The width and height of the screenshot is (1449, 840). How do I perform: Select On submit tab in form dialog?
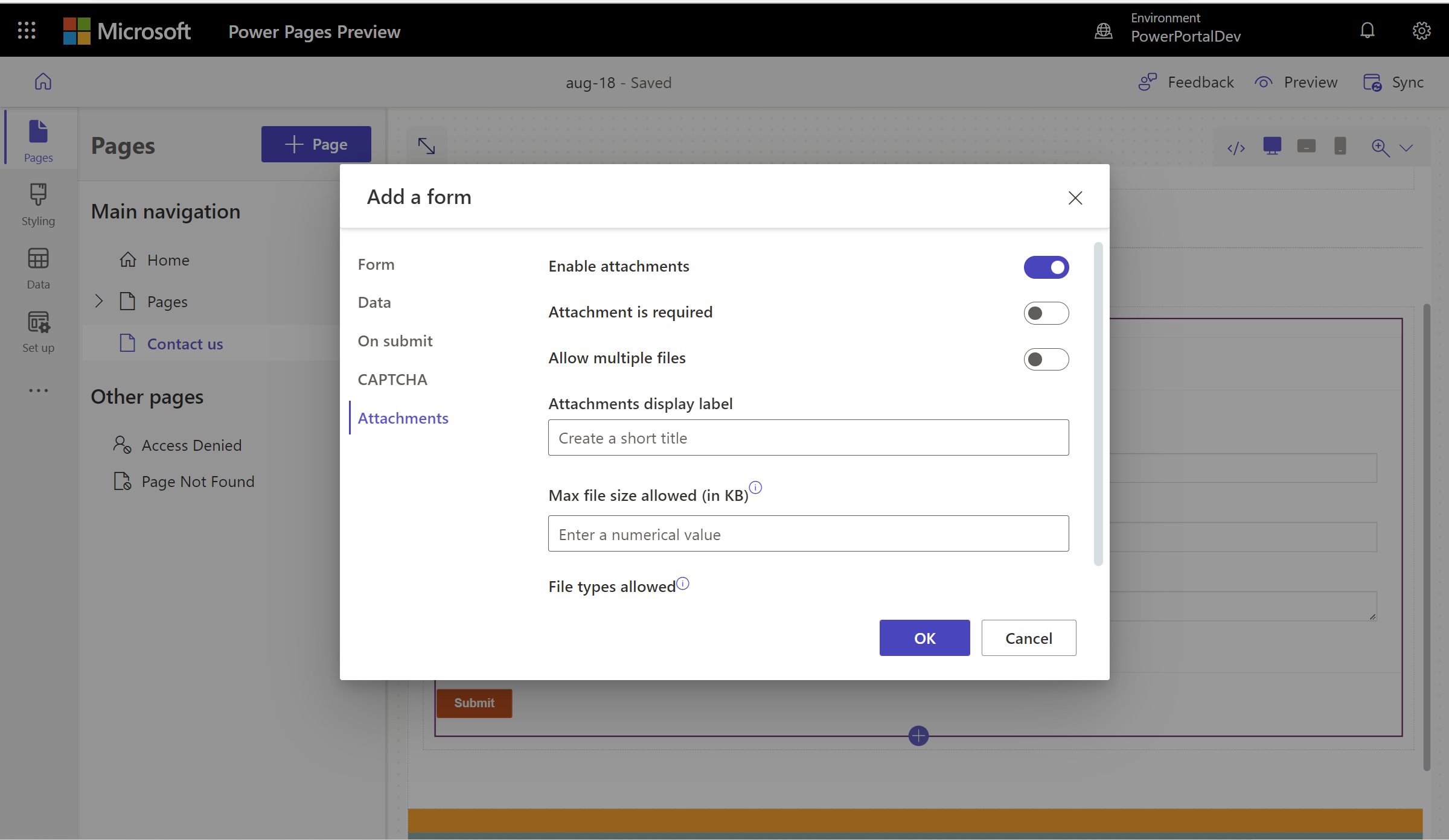click(394, 340)
